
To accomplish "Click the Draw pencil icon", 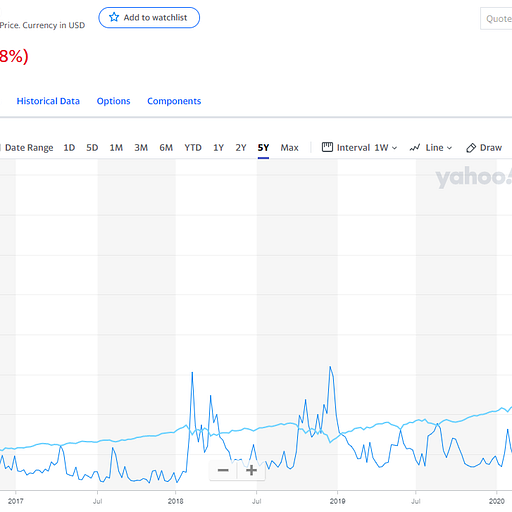I will pos(471,148).
